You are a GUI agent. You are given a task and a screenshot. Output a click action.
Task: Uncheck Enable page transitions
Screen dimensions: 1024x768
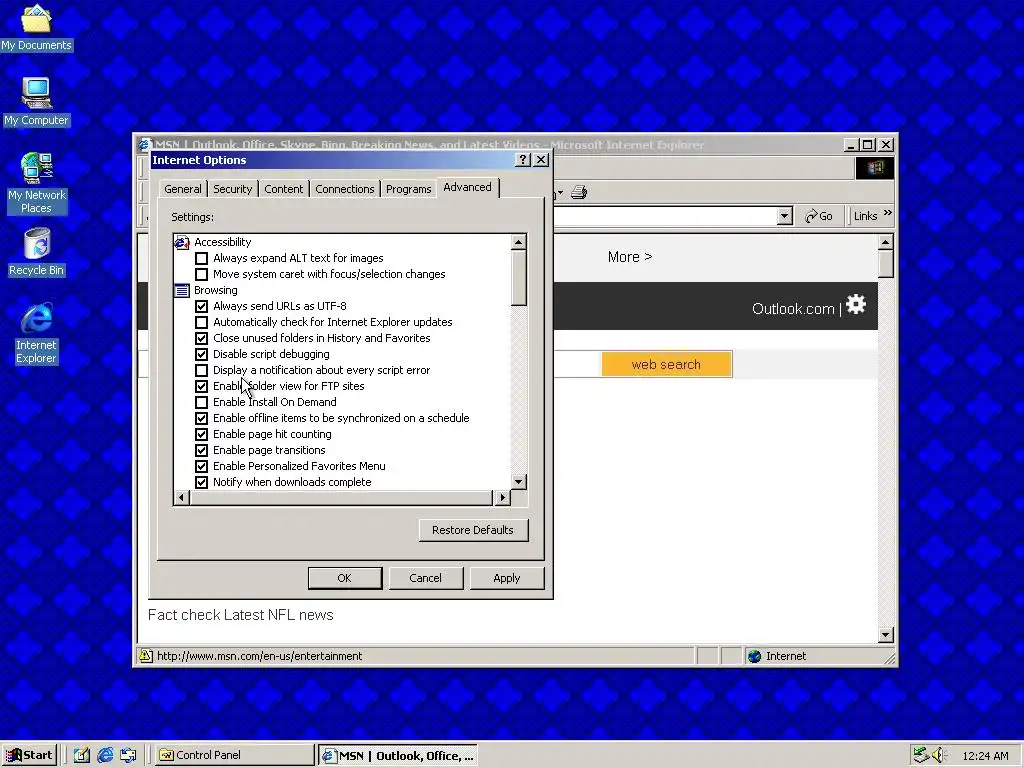click(202, 451)
